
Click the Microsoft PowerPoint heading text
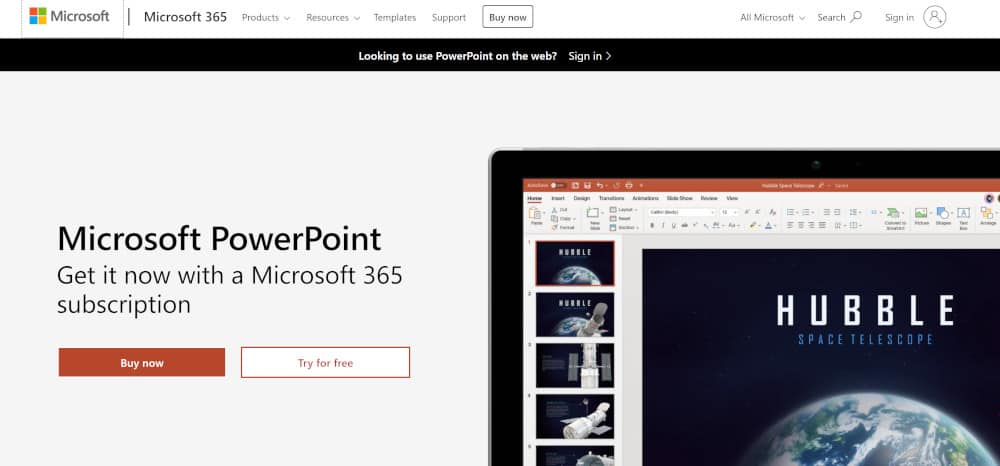click(x=219, y=238)
